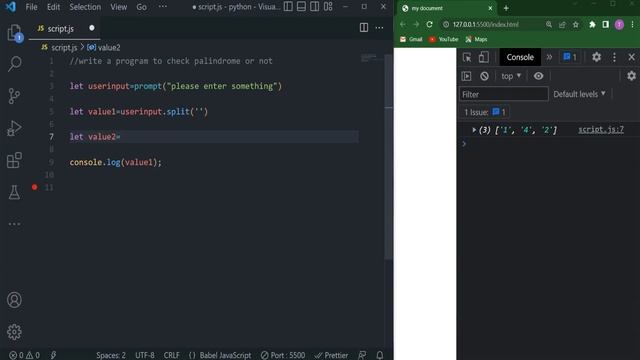Open the Selection menu
Image resolution: width=640 pixels, height=360 pixels.
pos(85,7)
